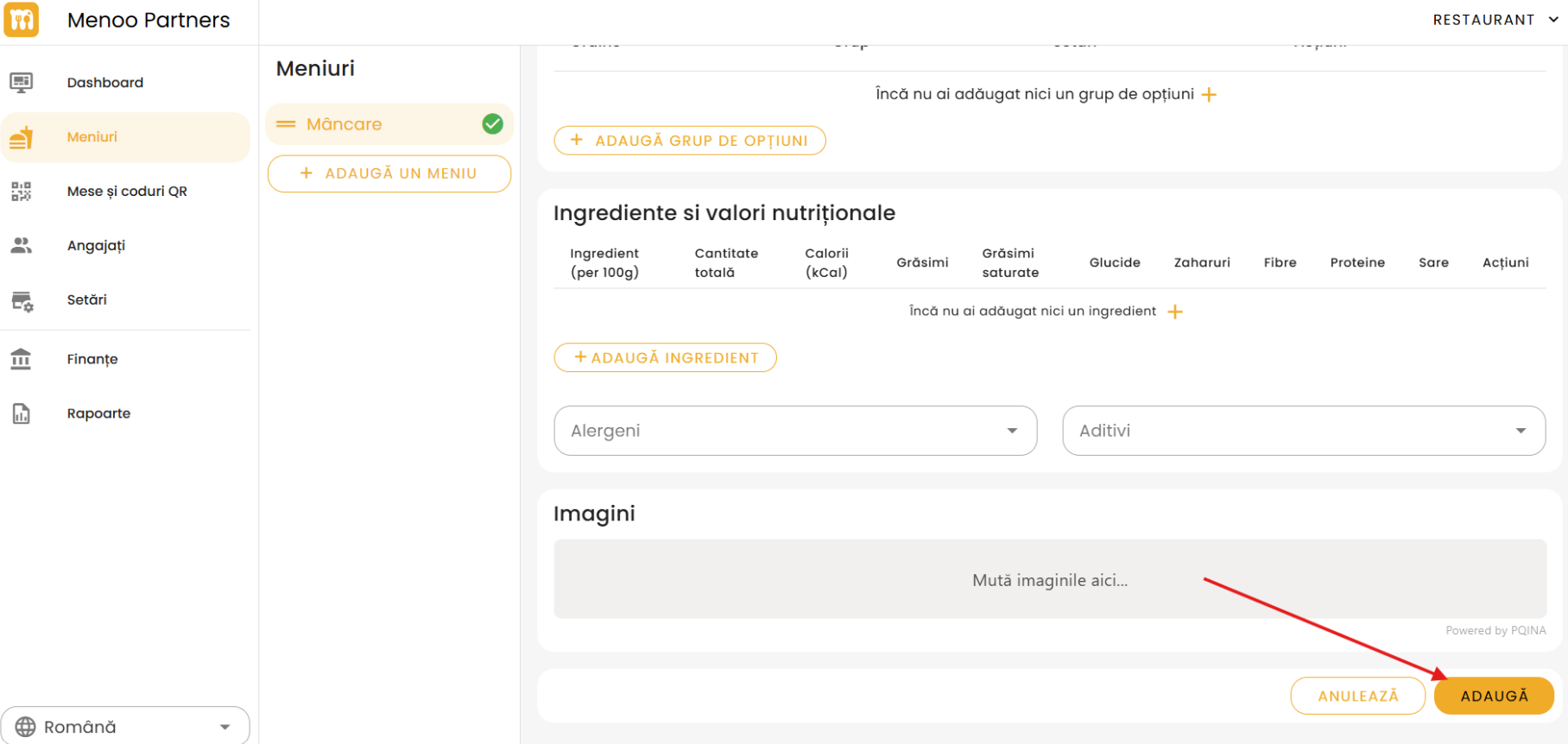Screen dimensions: 1568x744
Task: Click the Setări settings icon
Action: coord(22,300)
